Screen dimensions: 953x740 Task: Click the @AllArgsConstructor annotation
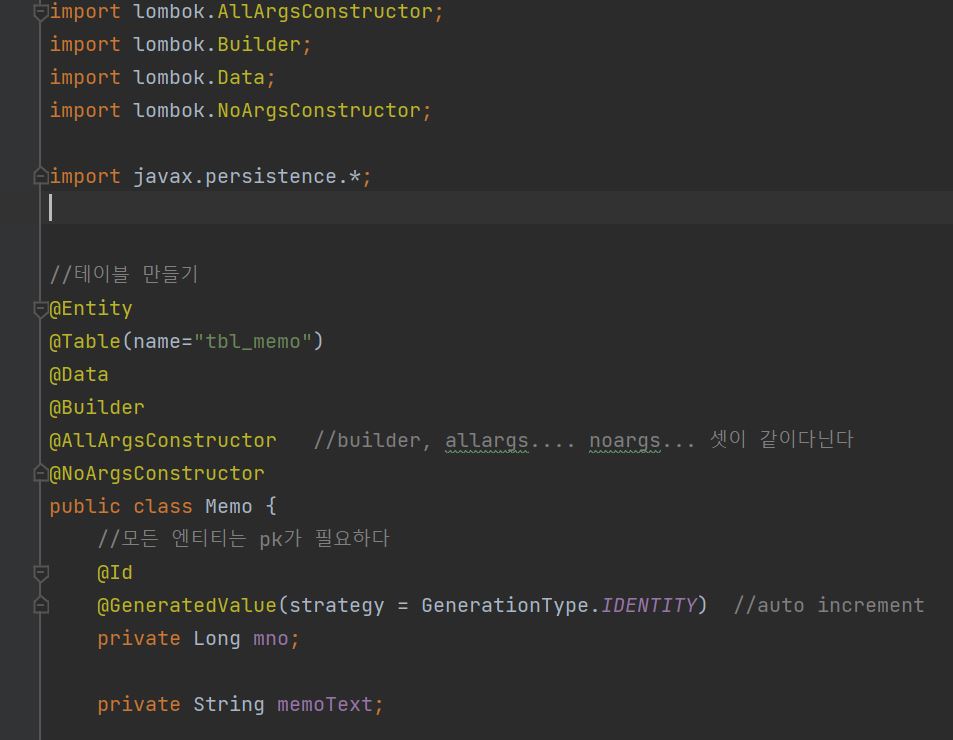[162, 440]
